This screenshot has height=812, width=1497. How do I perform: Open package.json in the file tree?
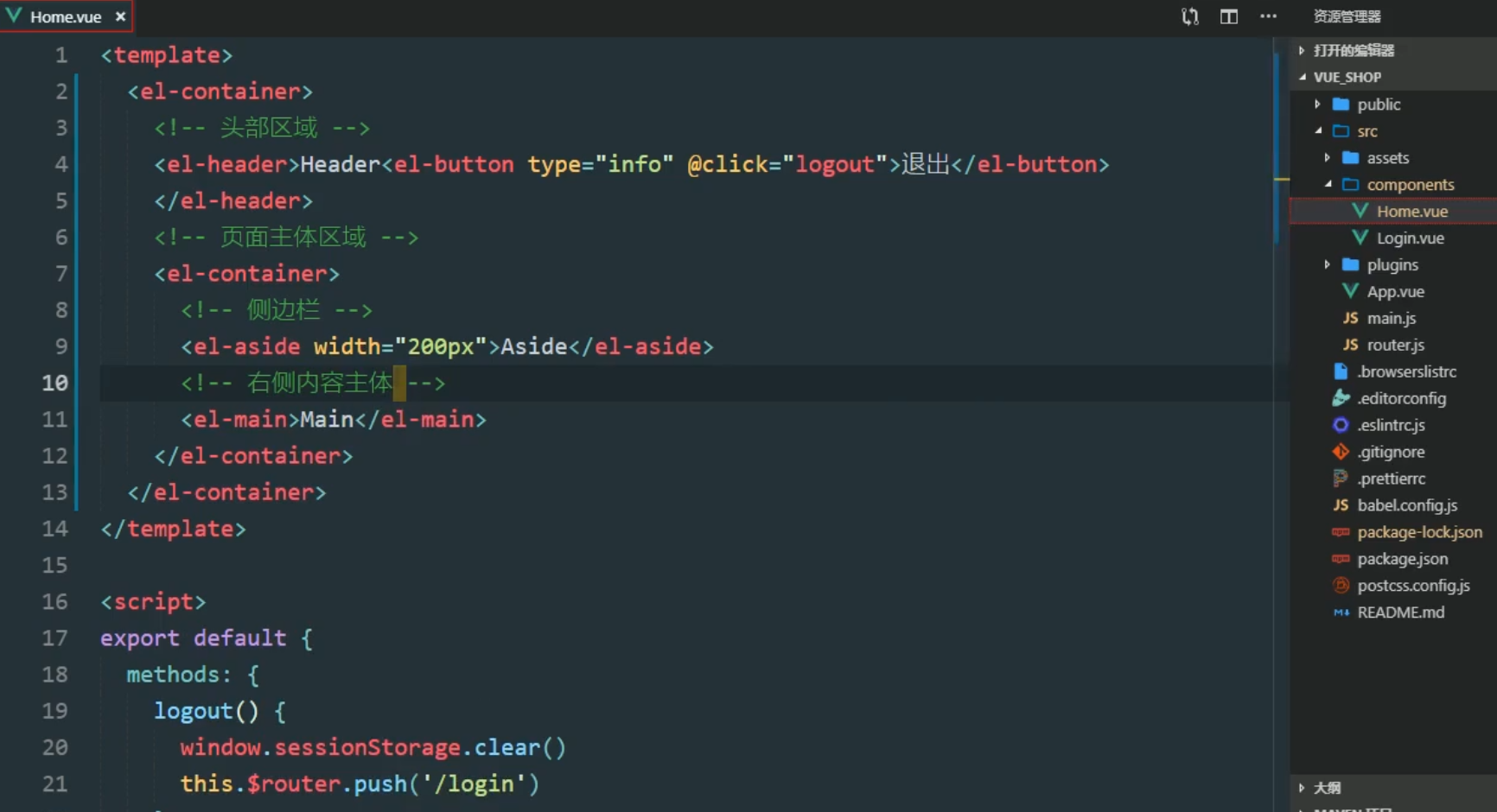pos(1402,560)
